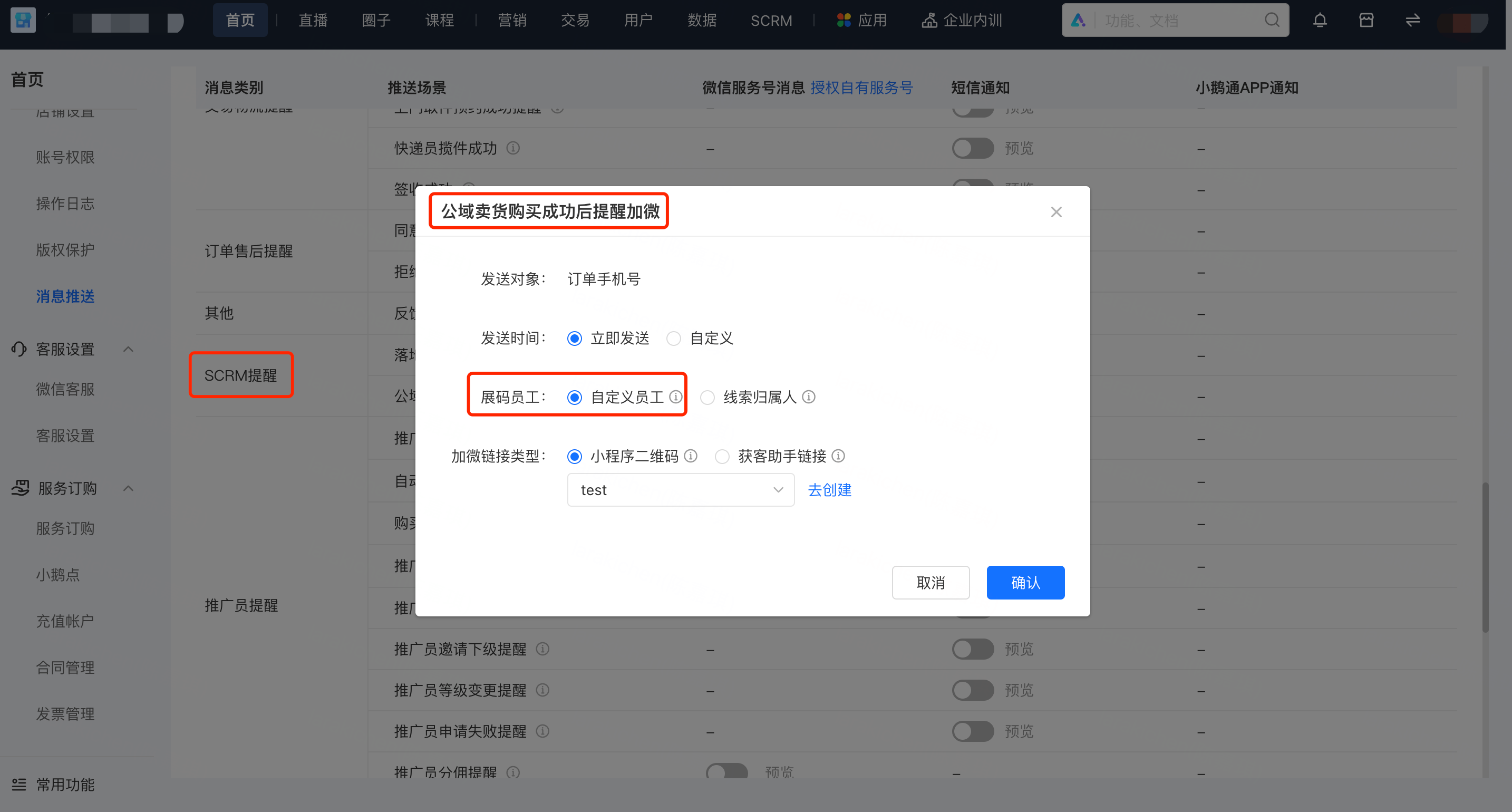Open the 数据 top navigation tab
This screenshot has height=812, width=1512.
(x=702, y=21)
